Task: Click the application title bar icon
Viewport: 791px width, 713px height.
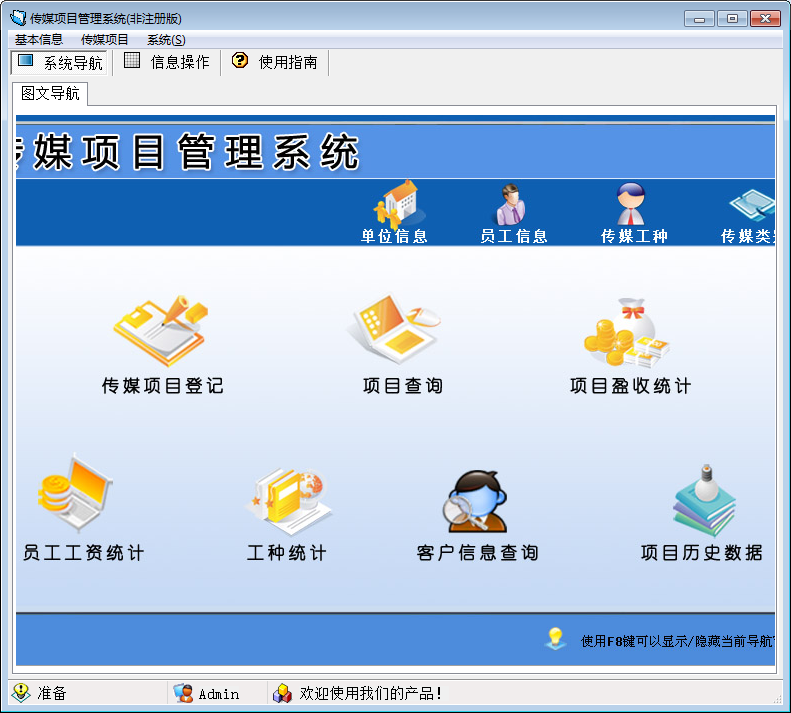Action: point(18,18)
